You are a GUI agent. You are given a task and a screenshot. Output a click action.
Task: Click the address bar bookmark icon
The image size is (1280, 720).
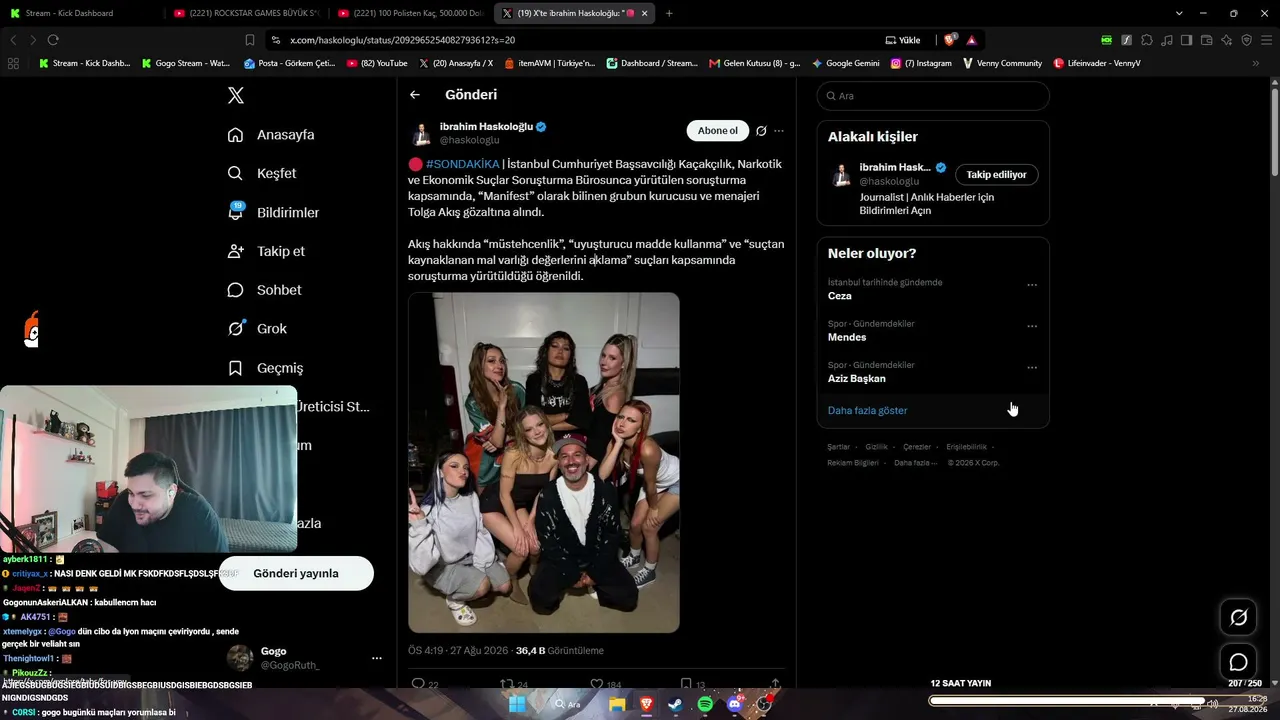click(x=250, y=40)
